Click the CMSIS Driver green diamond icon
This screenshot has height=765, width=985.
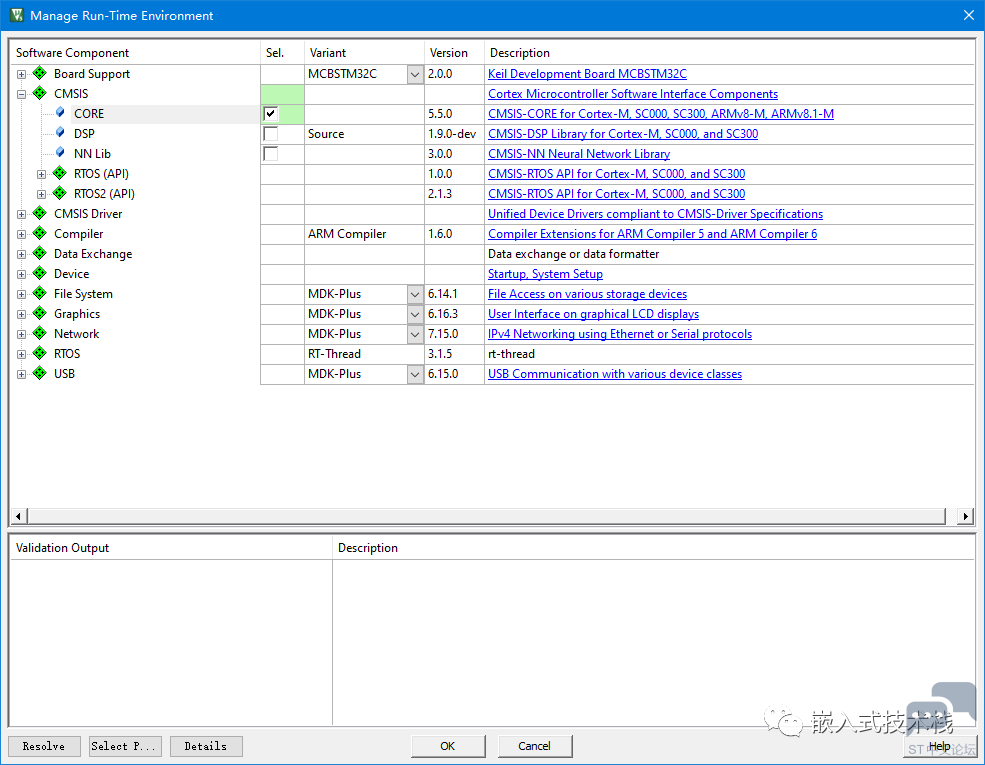point(40,214)
